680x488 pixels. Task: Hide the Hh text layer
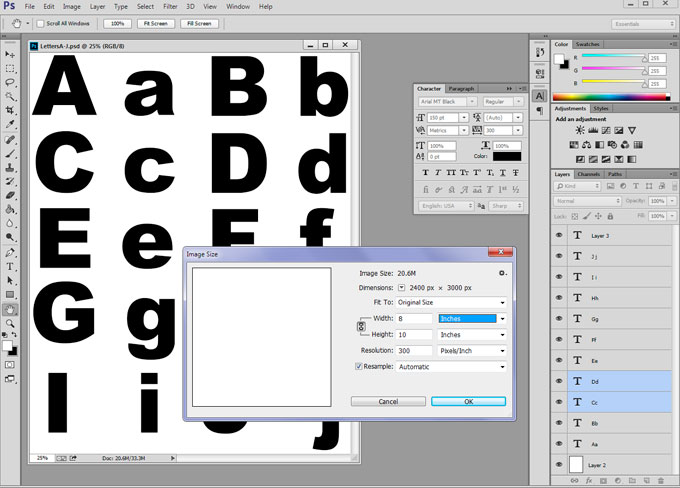tap(559, 298)
